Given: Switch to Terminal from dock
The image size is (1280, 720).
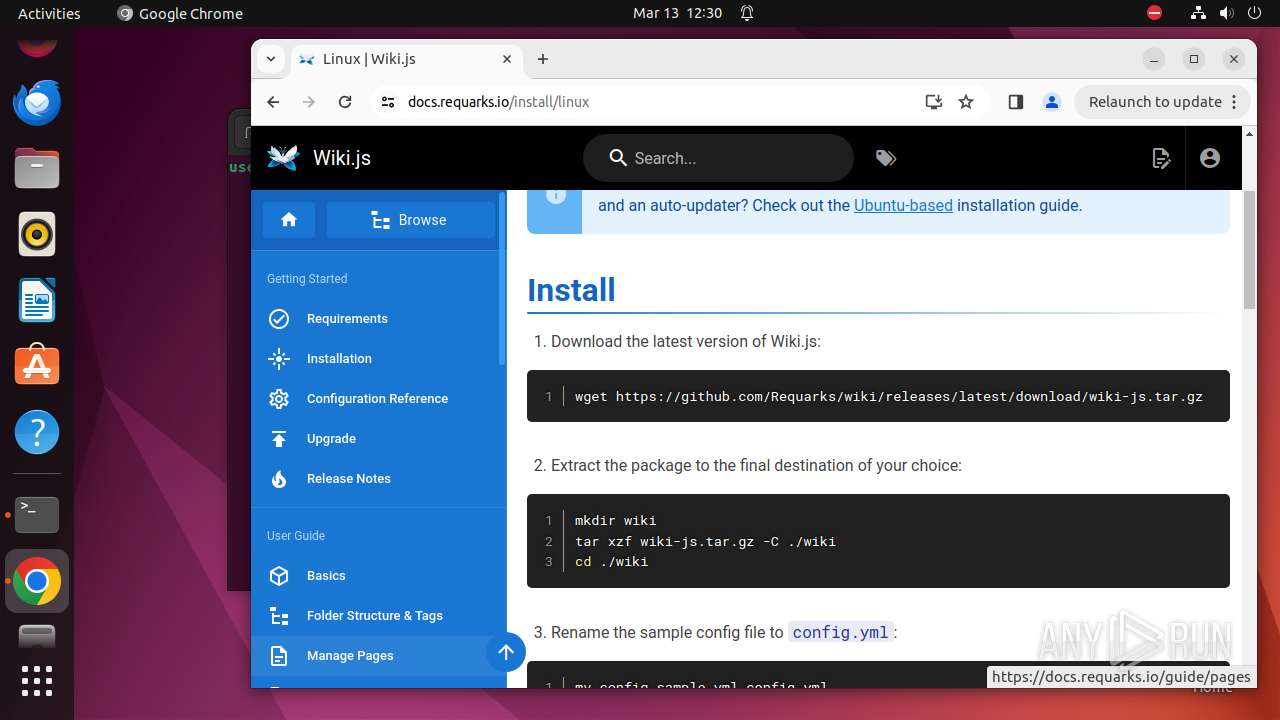Looking at the screenshot, I should 37,515.
